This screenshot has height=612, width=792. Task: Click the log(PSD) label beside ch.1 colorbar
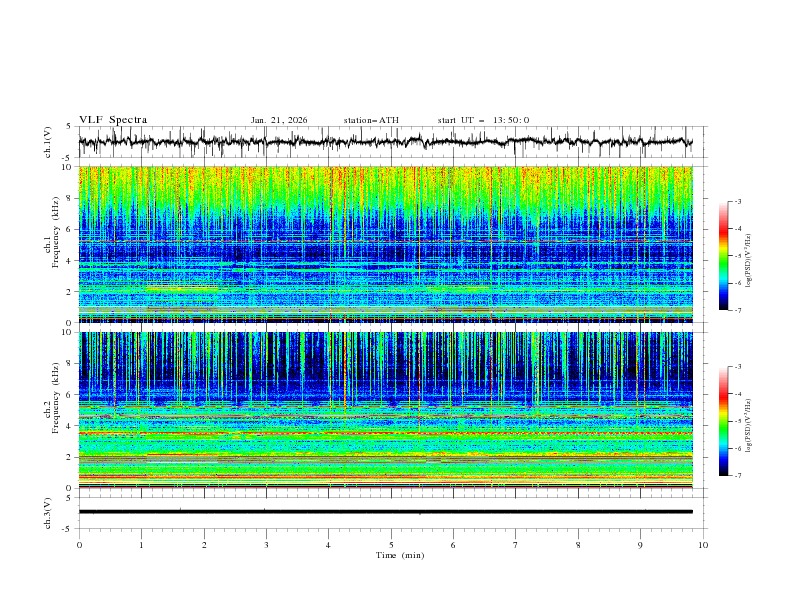click(x=749, y=261)
